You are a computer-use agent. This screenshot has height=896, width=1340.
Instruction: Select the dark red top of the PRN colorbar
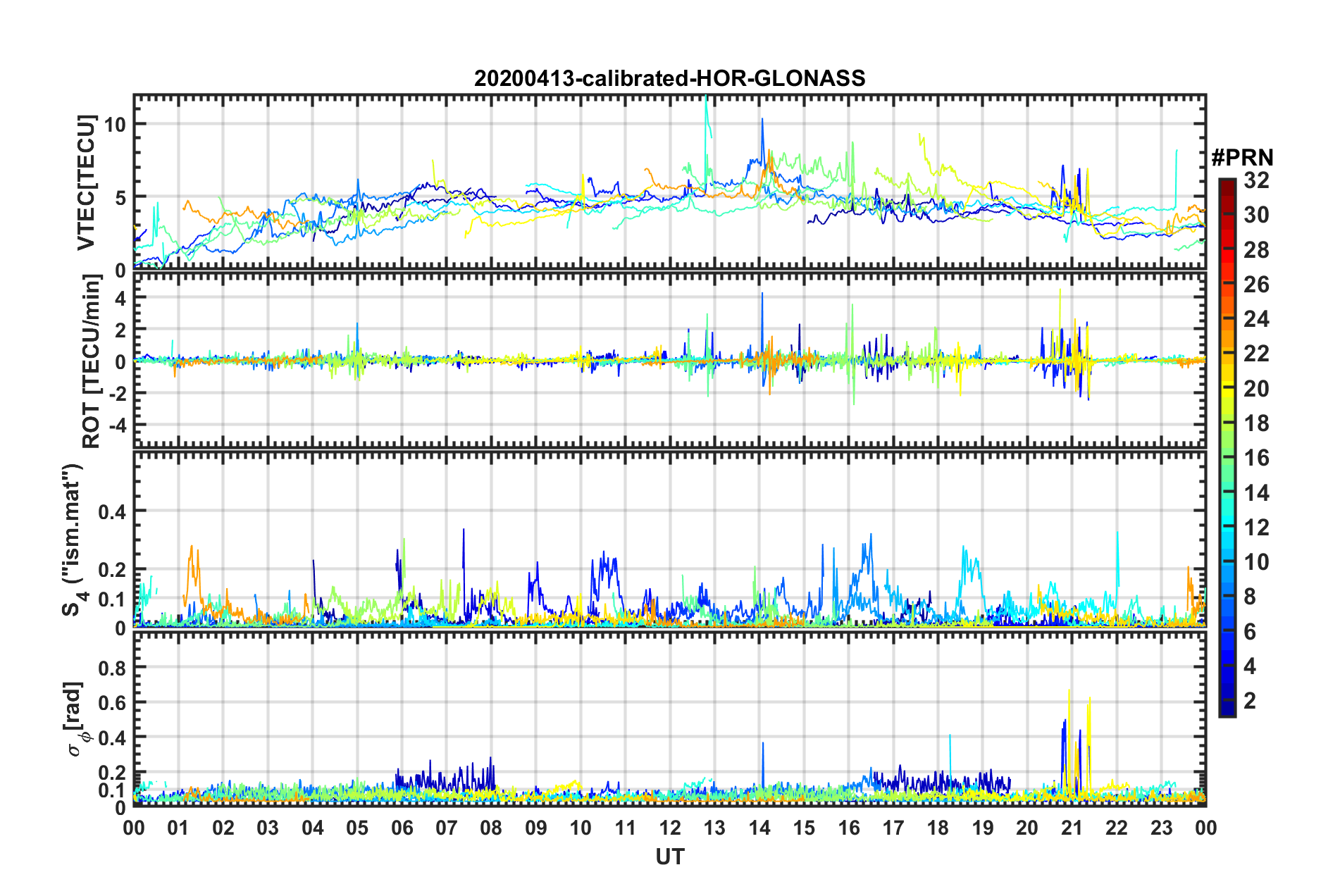click(x=1227, y=185)
